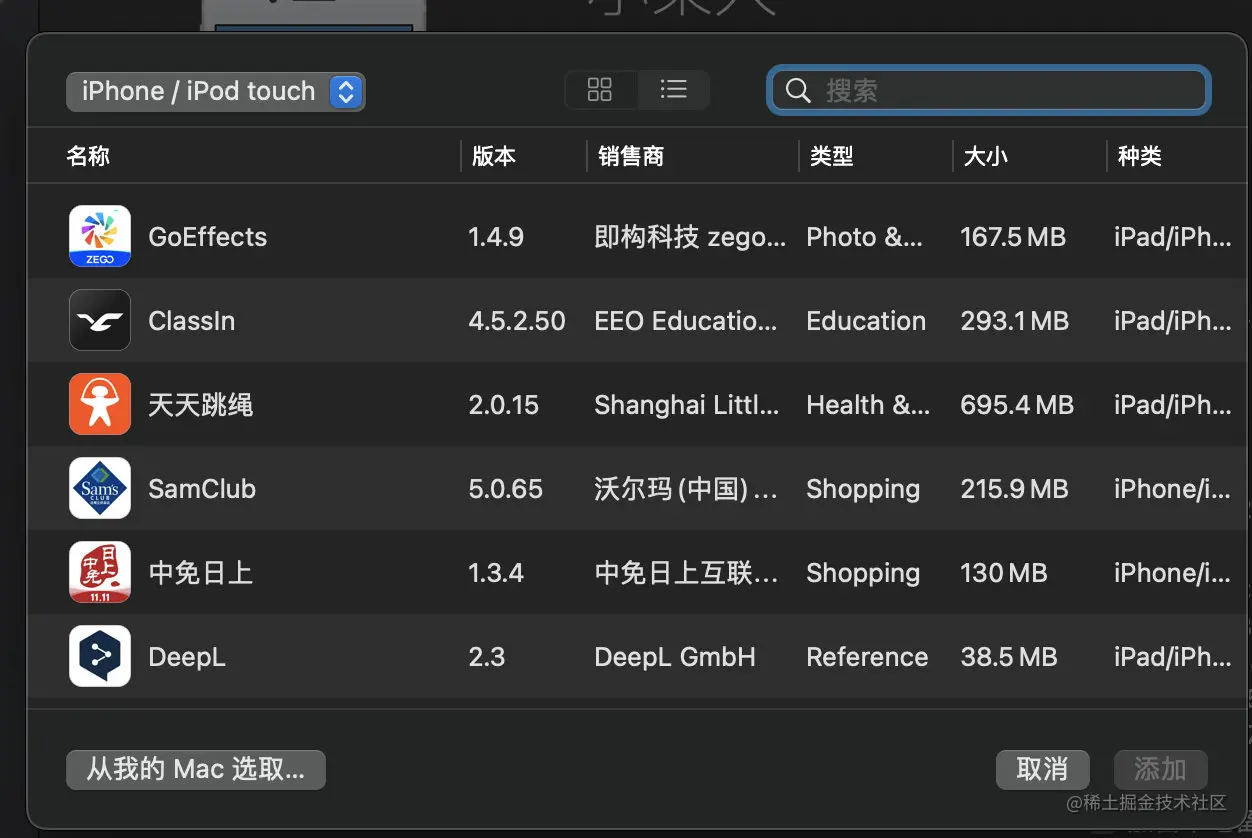This screenshot has width=1252, height=838.
Task: Open the iPhone / iPod touch dropdown
Action: (x=216, y=91)
